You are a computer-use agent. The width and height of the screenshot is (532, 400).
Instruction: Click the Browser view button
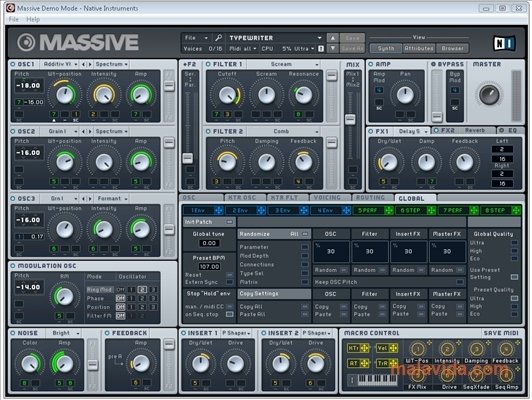coord(452,49)
